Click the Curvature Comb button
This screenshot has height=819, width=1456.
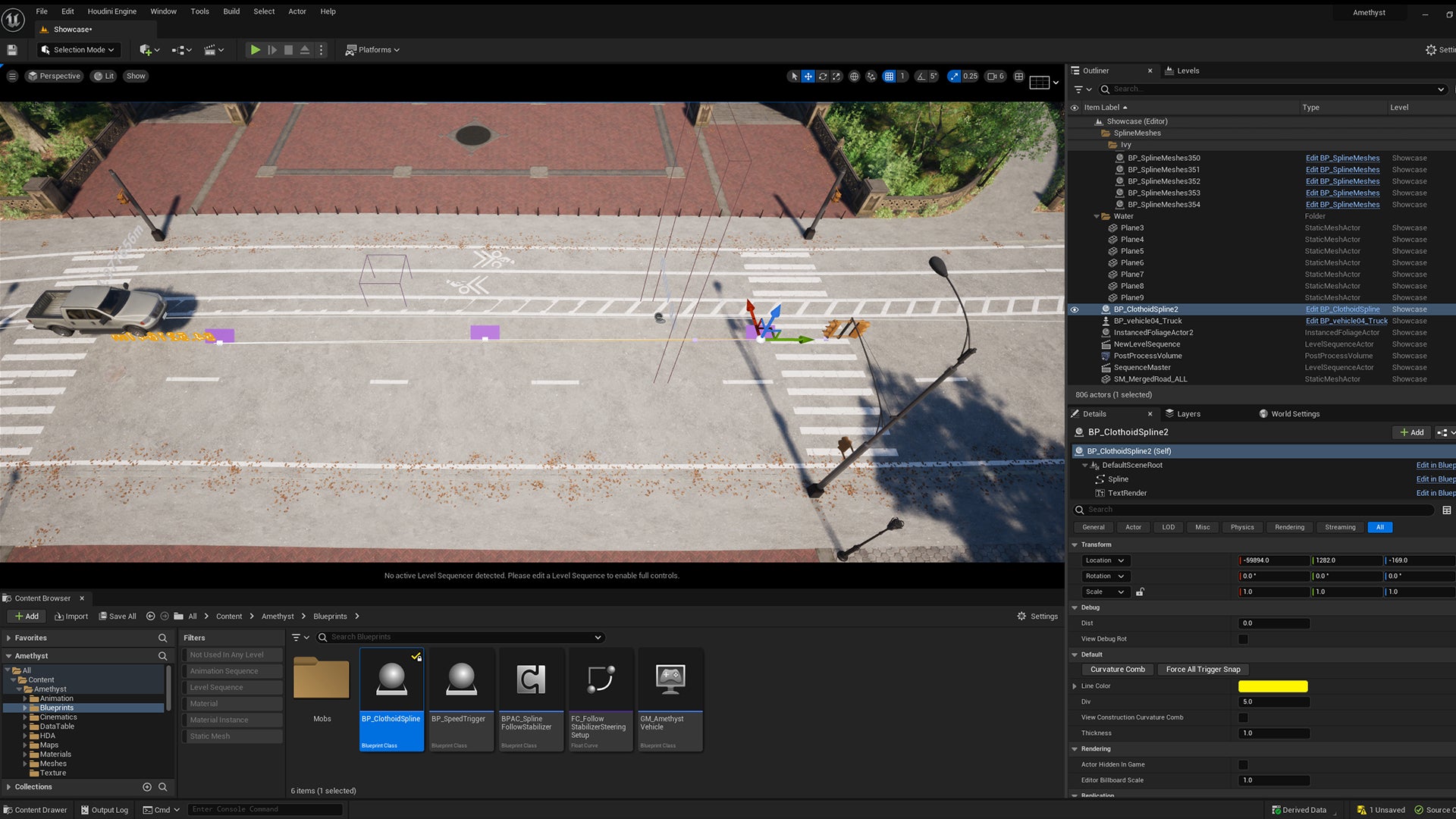1117,670
